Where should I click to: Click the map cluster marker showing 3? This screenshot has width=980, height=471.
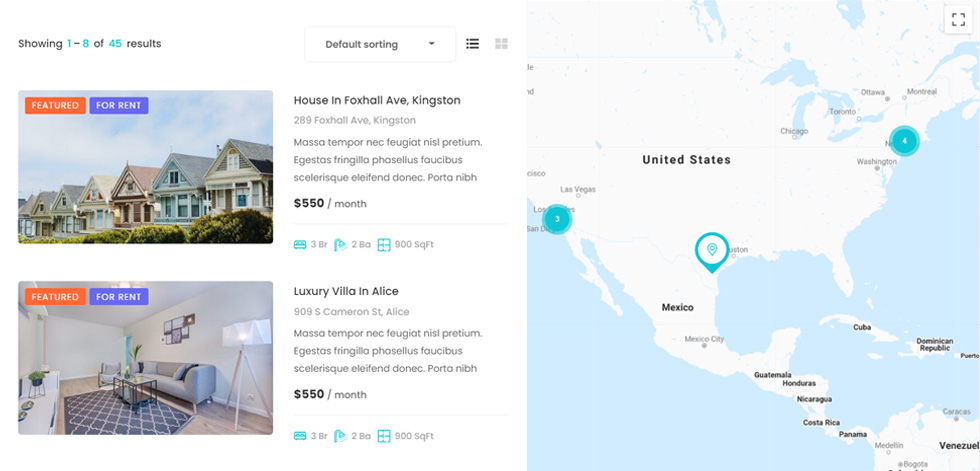pos(557,219)
